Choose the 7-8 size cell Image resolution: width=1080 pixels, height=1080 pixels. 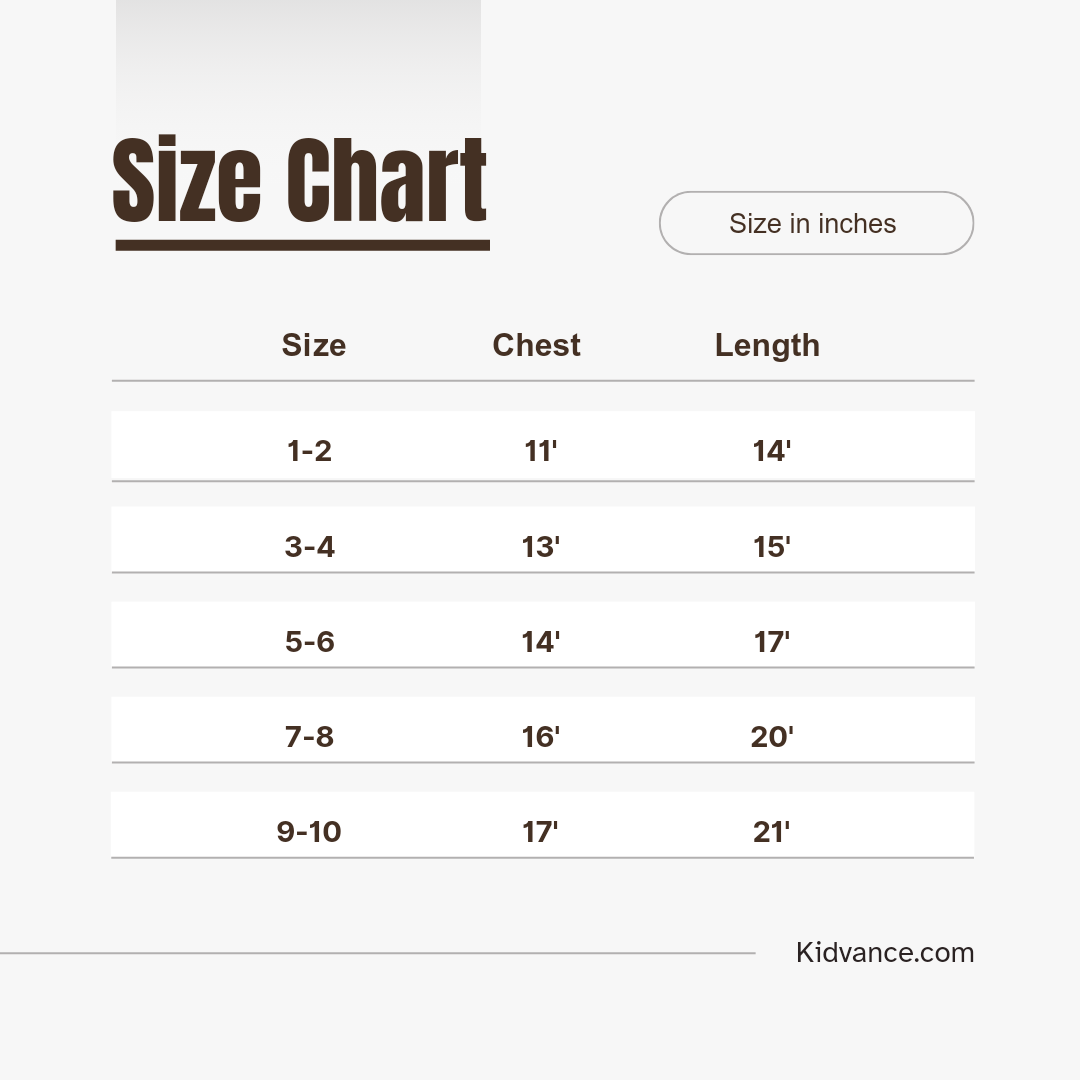pyautogui.click(x=309, y=737)
